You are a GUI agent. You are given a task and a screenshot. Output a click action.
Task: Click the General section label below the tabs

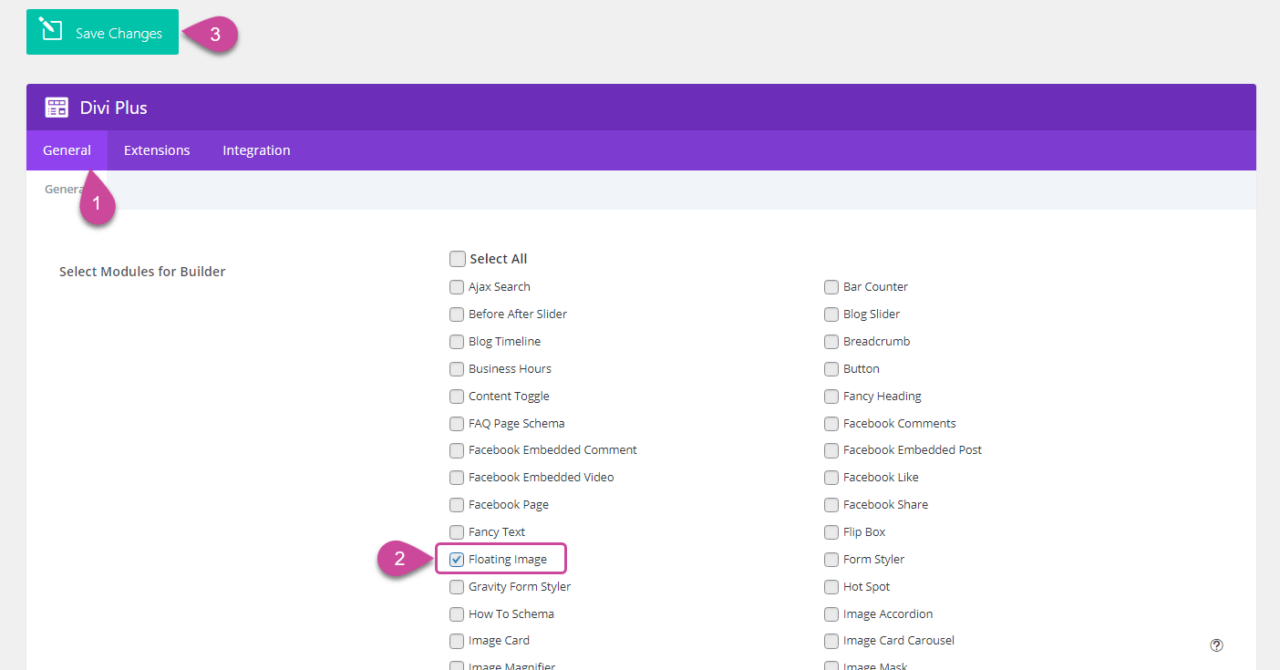[62, 188]
